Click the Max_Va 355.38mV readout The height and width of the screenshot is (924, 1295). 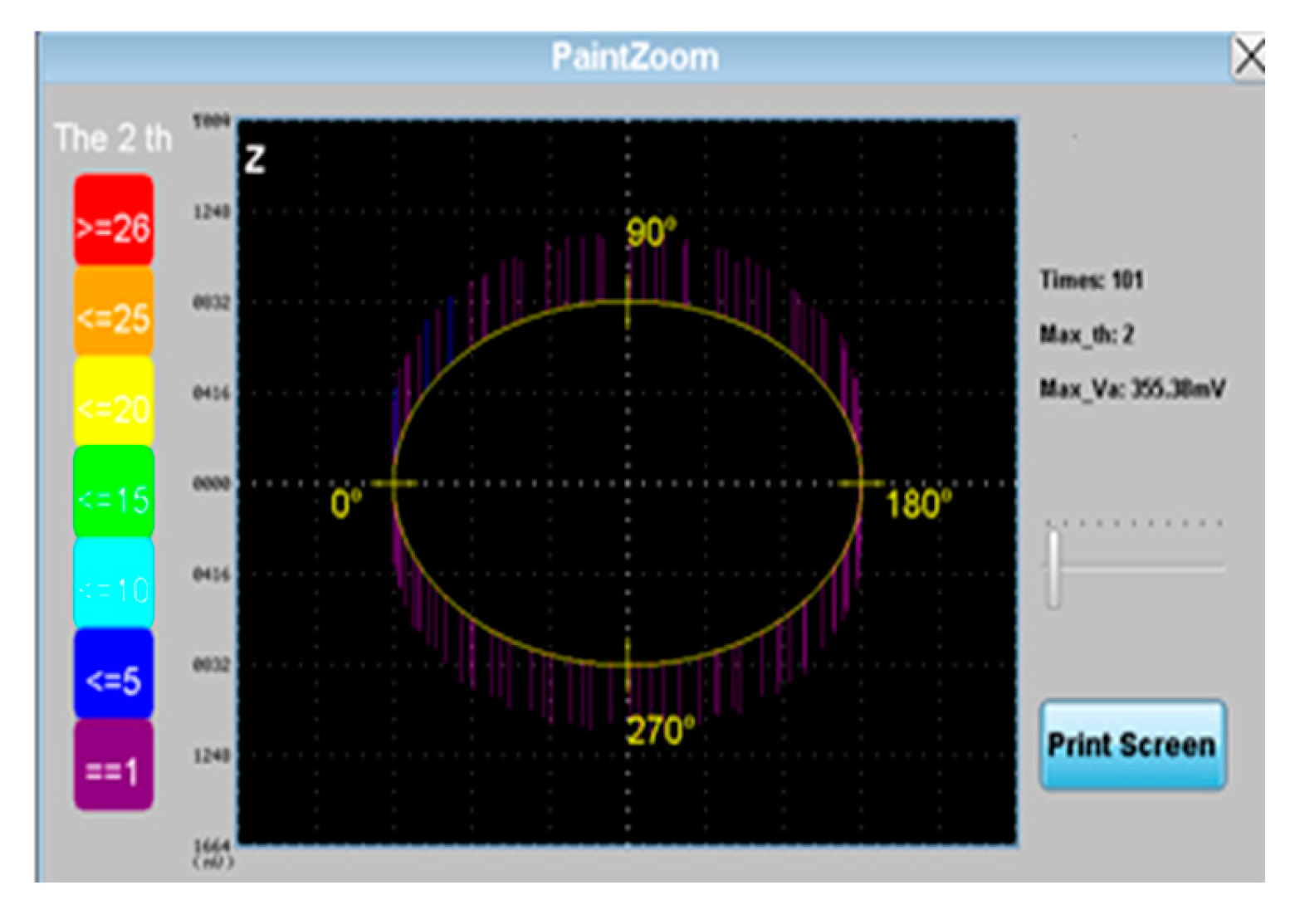click(1132, 389)
